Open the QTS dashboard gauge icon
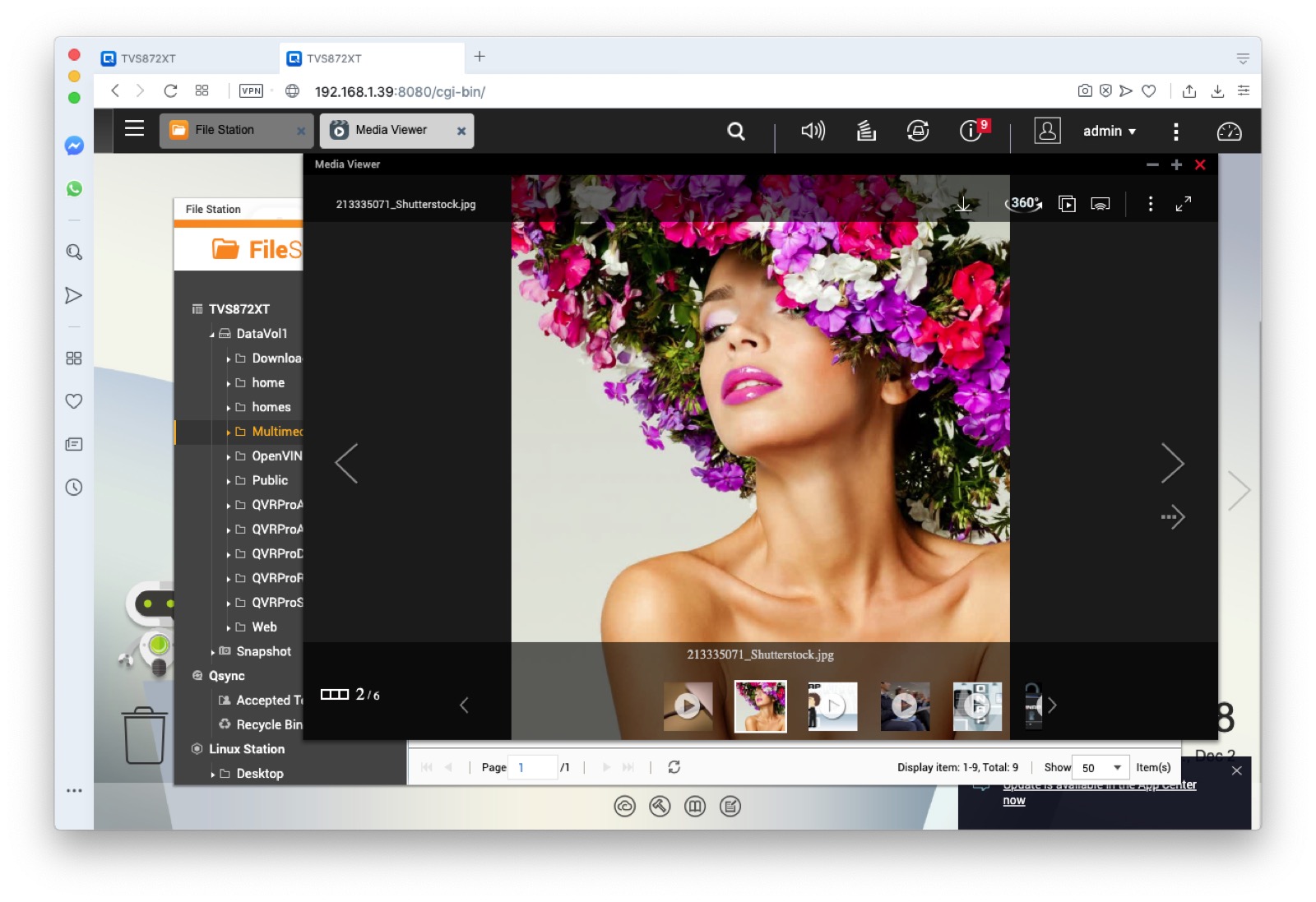The width and height of the screenshot is (1316, 902). point(1229,132)
